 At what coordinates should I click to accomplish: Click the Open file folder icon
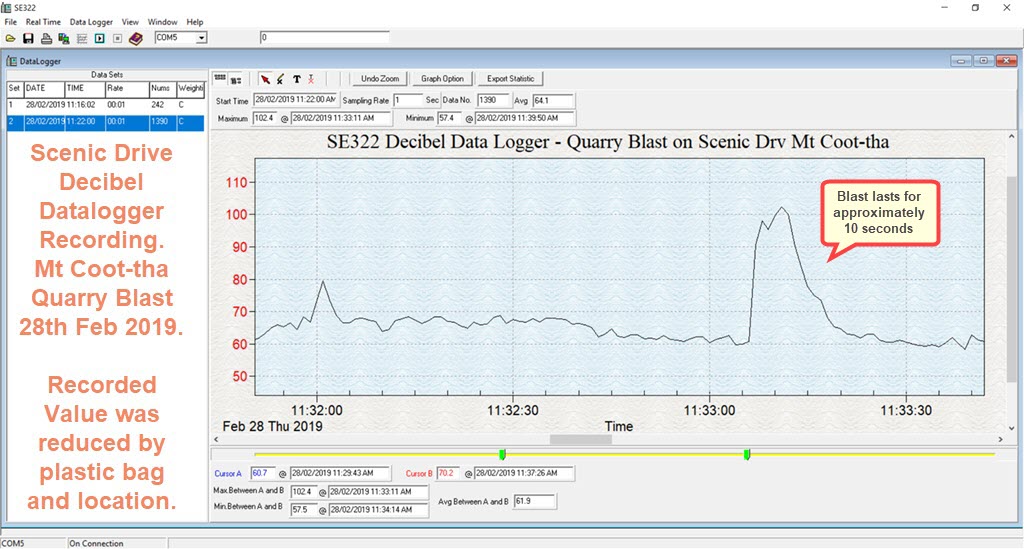point(10,39)
